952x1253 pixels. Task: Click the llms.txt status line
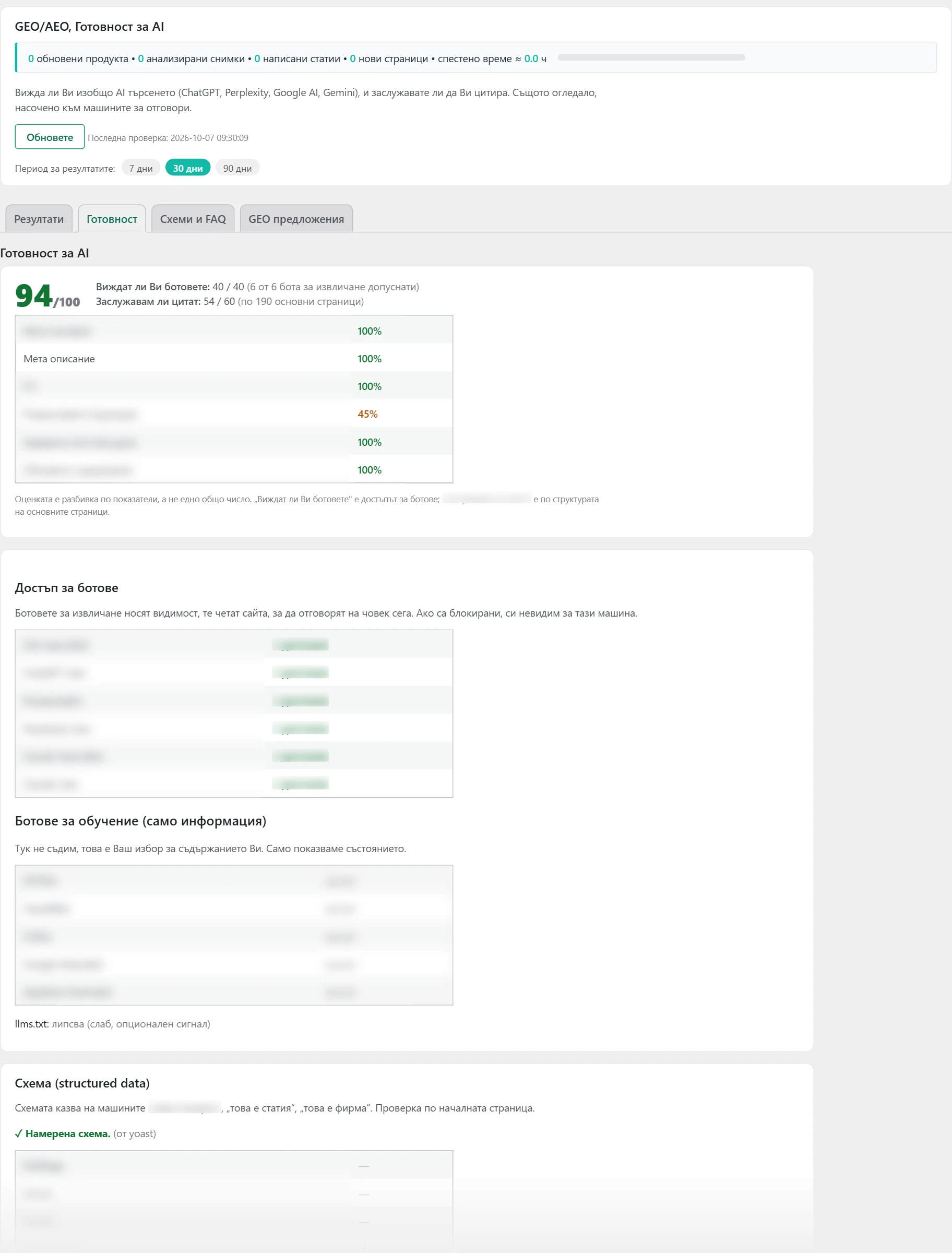(x=112, y=1023)
